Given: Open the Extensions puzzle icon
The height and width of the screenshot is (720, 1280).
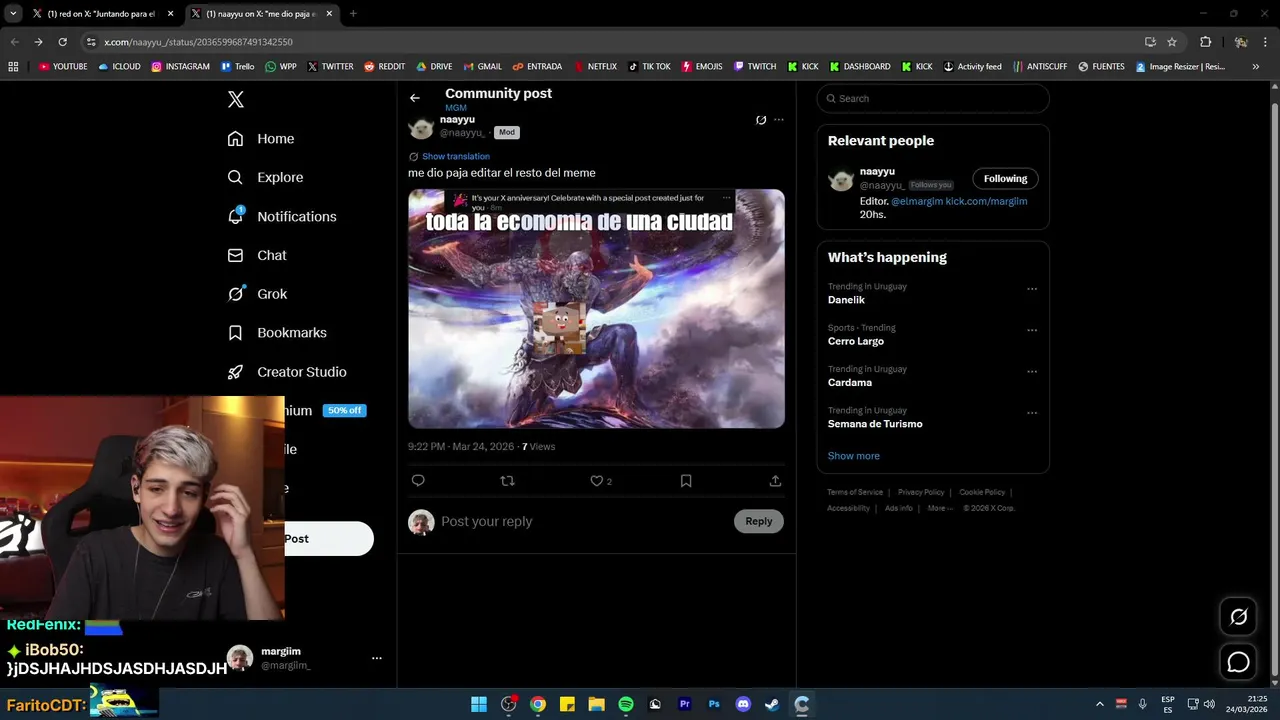Looking at the screenshot, I should coord(1206,42).
